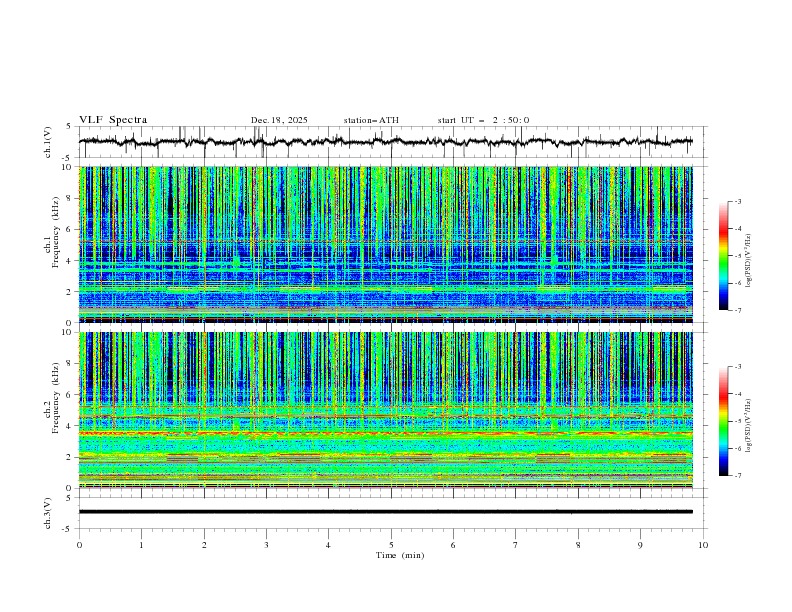The width and height of the screenshot is (792, 612).
Task: Click time axis tick label "10" minutes
Action: coord(703,545)
